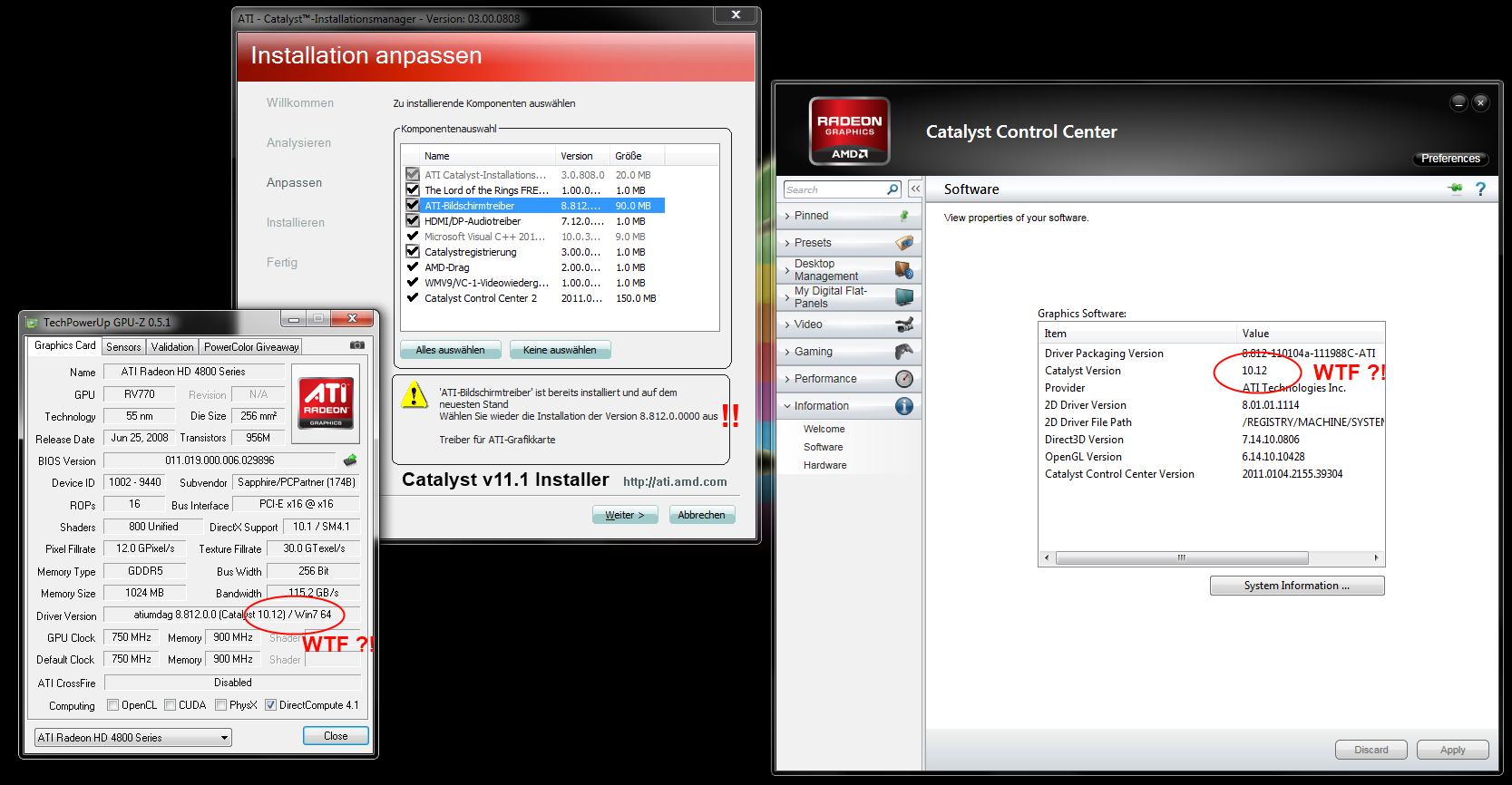Switch to the Sensors tab

[123, 347]
